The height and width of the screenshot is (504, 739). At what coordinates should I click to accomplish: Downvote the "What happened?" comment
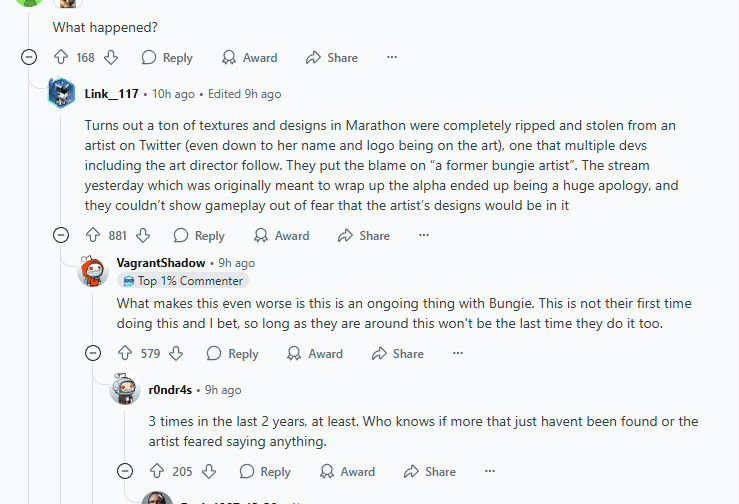coord(111,58)
